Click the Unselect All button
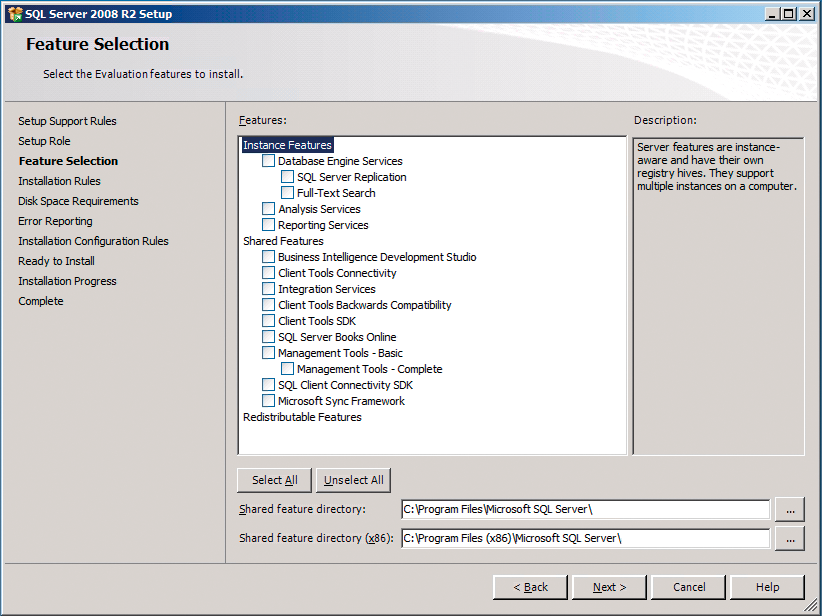This screenshot has height=616, width=822. click(x=353, y=480)
